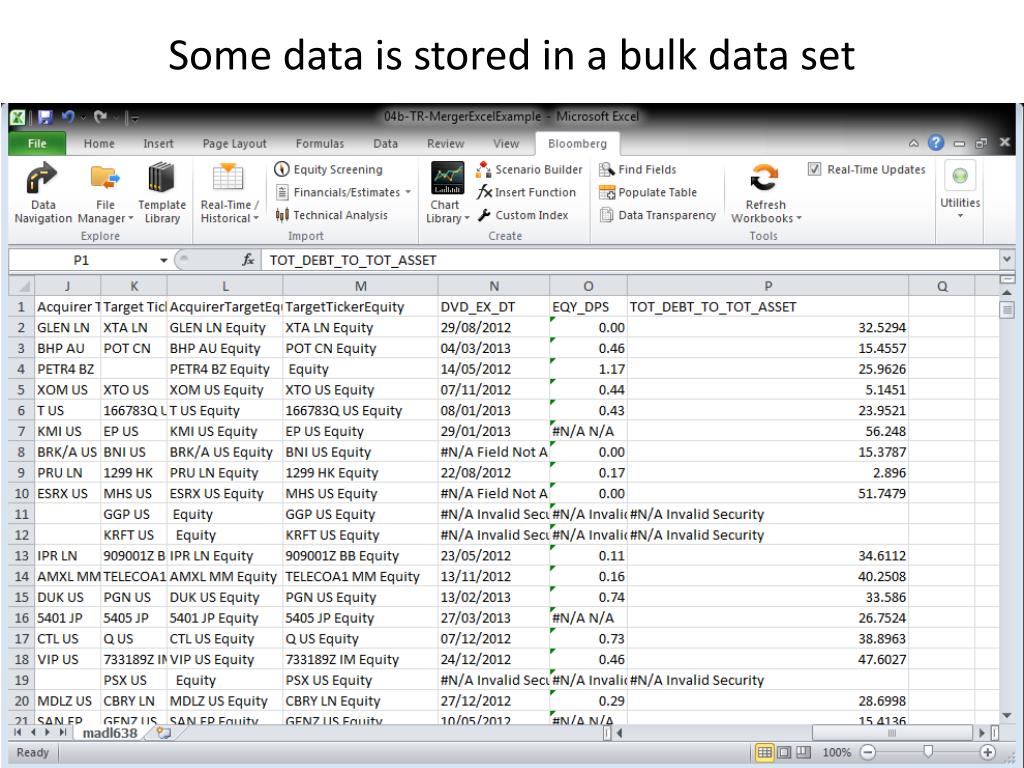
Task: Click the formula bar showing TOT_DEBT_TO_TOT_ASSET
Action: click(x=630, y=260)
